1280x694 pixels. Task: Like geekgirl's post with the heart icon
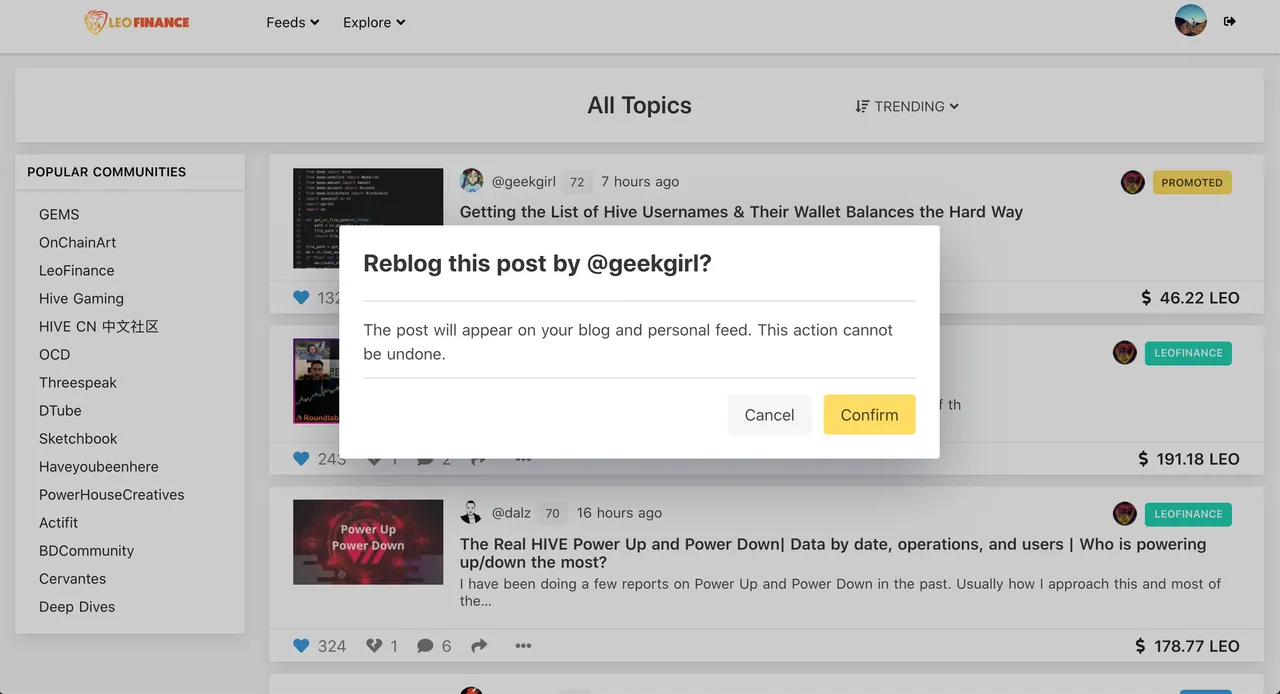coord(301,297)
